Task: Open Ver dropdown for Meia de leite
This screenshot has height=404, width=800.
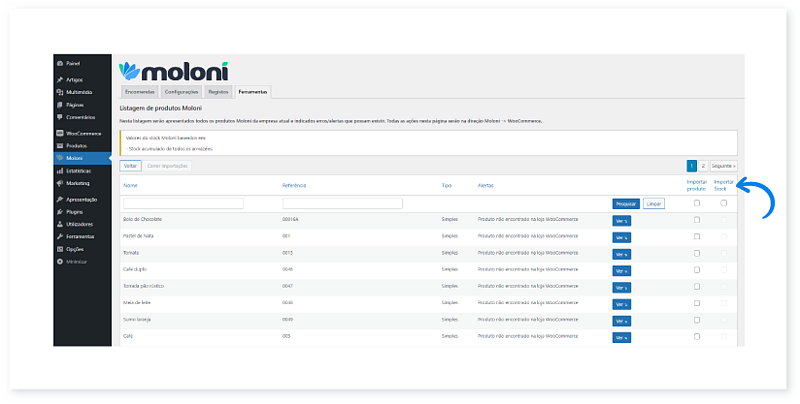Action: [621, 304]
